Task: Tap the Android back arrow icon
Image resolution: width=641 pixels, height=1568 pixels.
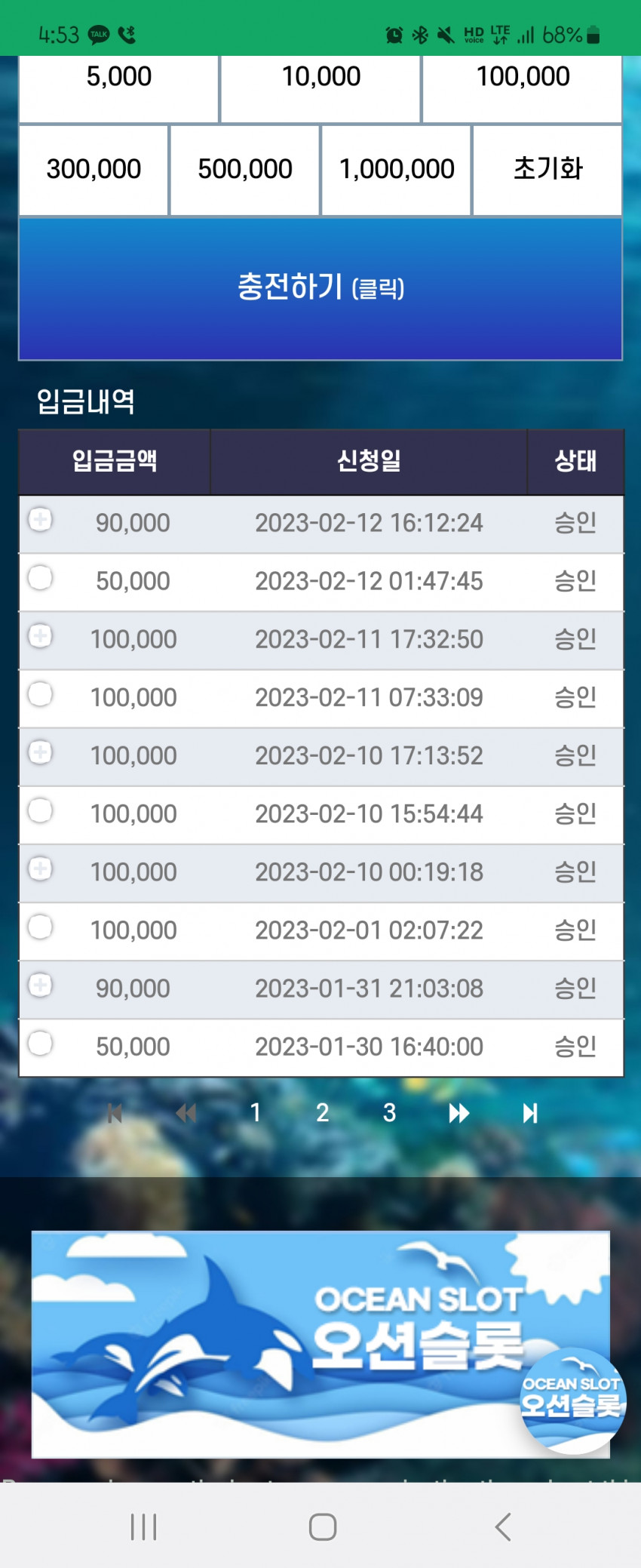Action: [503, 1526]
